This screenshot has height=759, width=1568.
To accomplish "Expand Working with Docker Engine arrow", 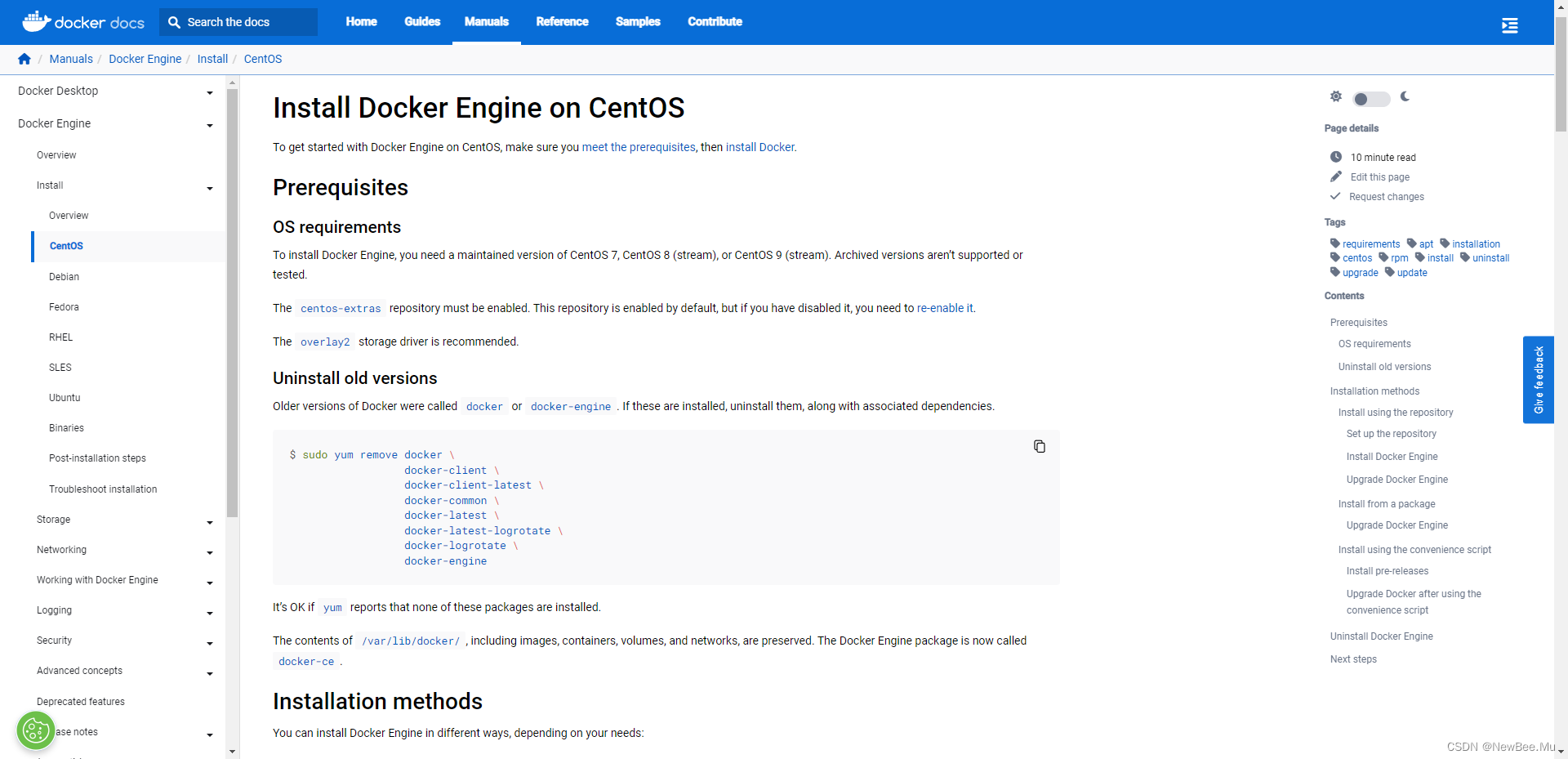I will pos(210,583).
